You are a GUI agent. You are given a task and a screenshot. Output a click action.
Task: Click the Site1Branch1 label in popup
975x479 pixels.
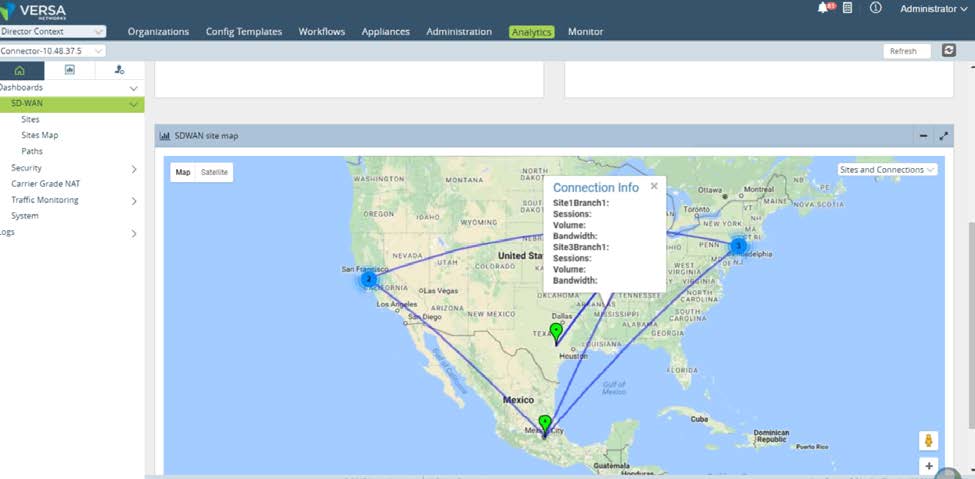click(x=581, y=203)
